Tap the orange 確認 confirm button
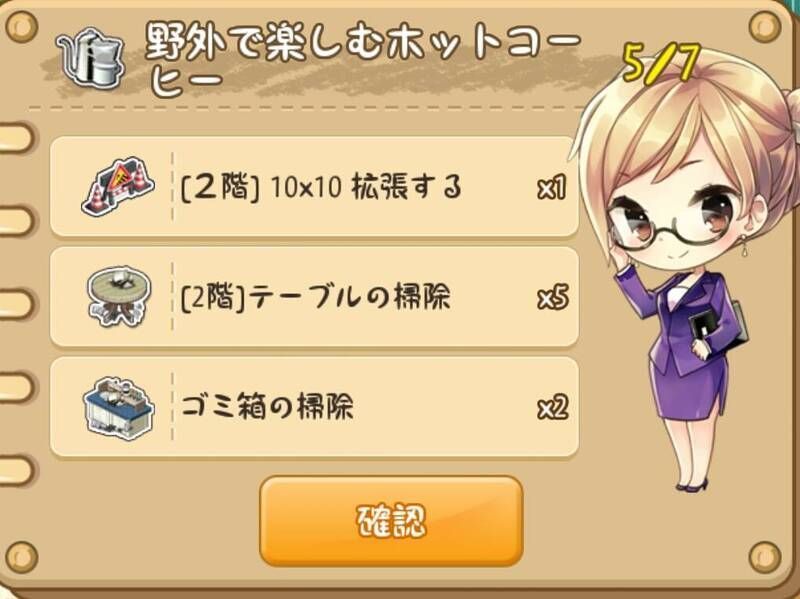 pos(391,521)
